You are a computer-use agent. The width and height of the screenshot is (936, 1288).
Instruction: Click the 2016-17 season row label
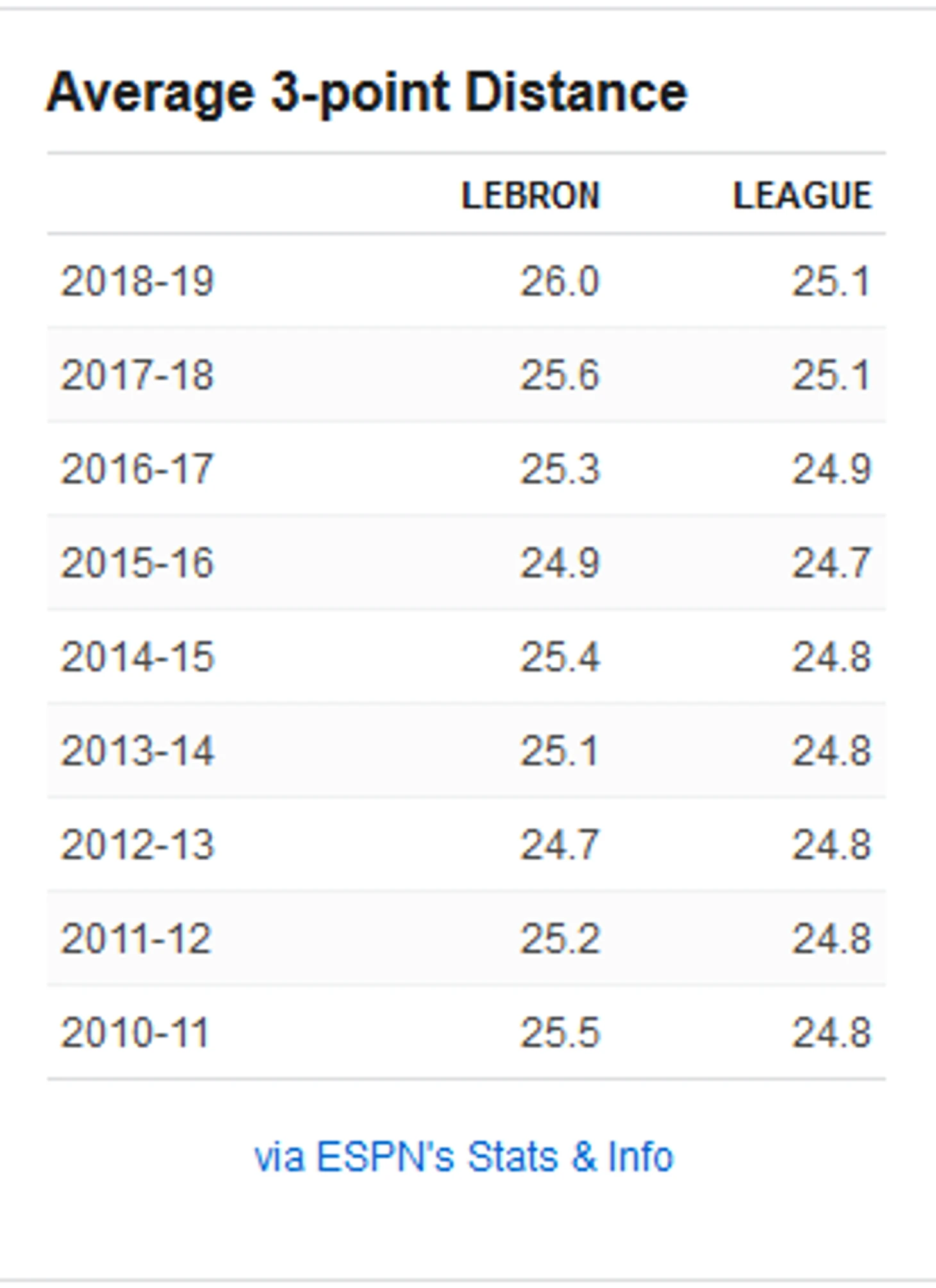coord(137,469)
